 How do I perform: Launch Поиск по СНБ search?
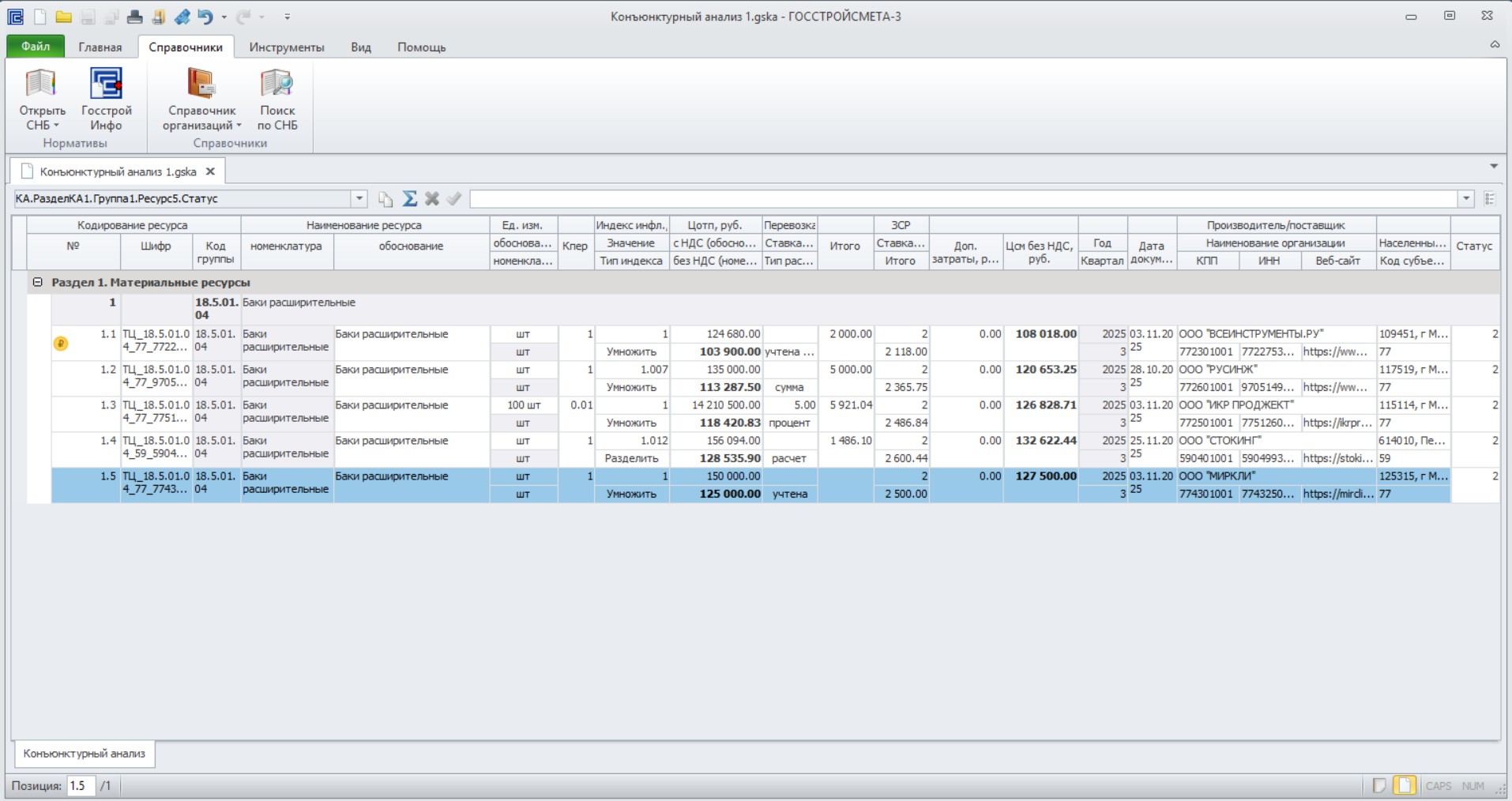pos(277,100)
